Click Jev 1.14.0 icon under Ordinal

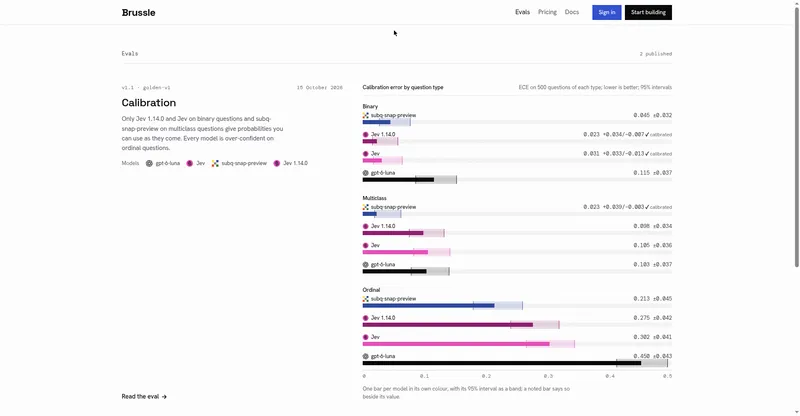[x=365, y=318]
